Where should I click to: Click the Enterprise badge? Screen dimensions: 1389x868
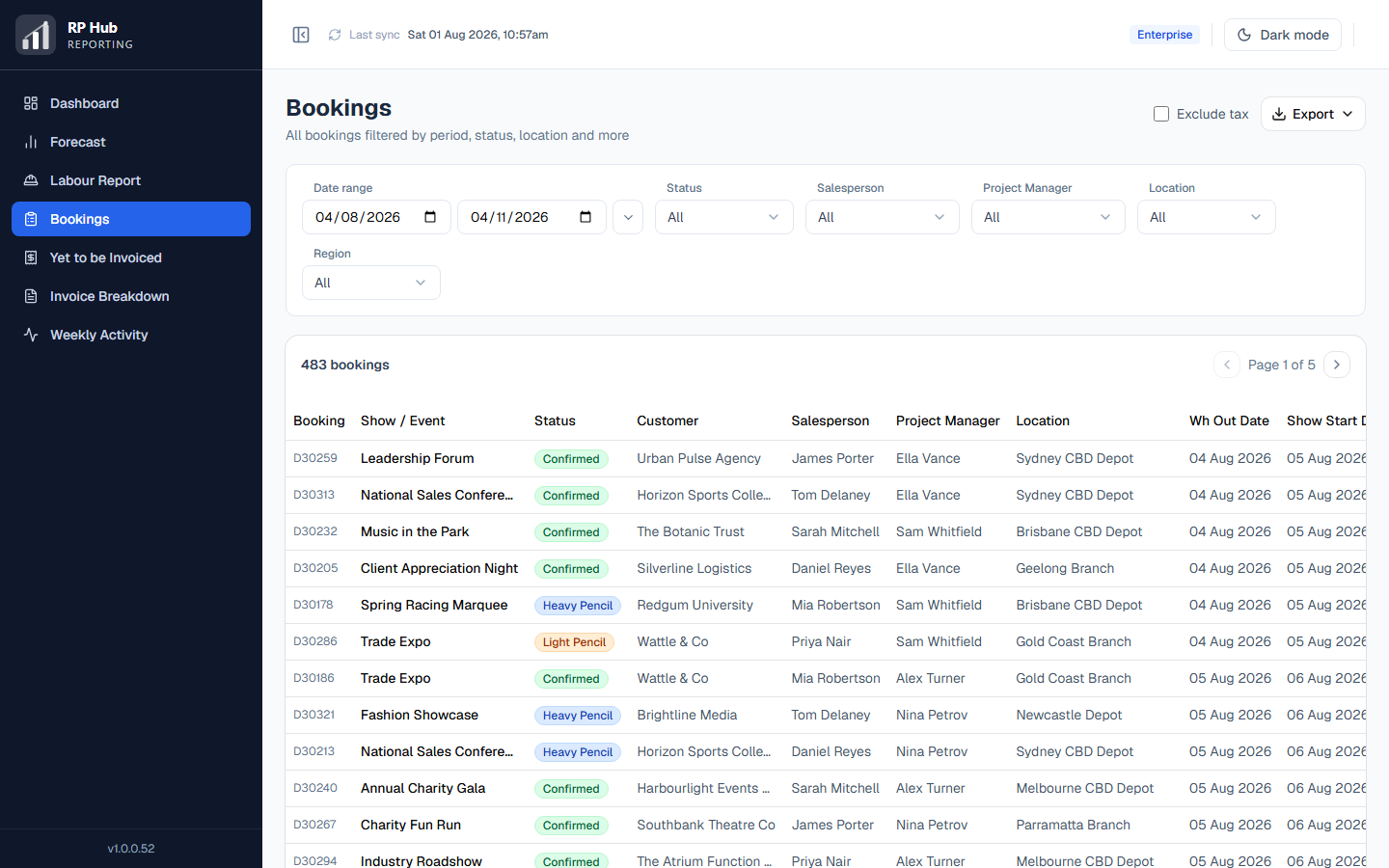point(1164,35)
